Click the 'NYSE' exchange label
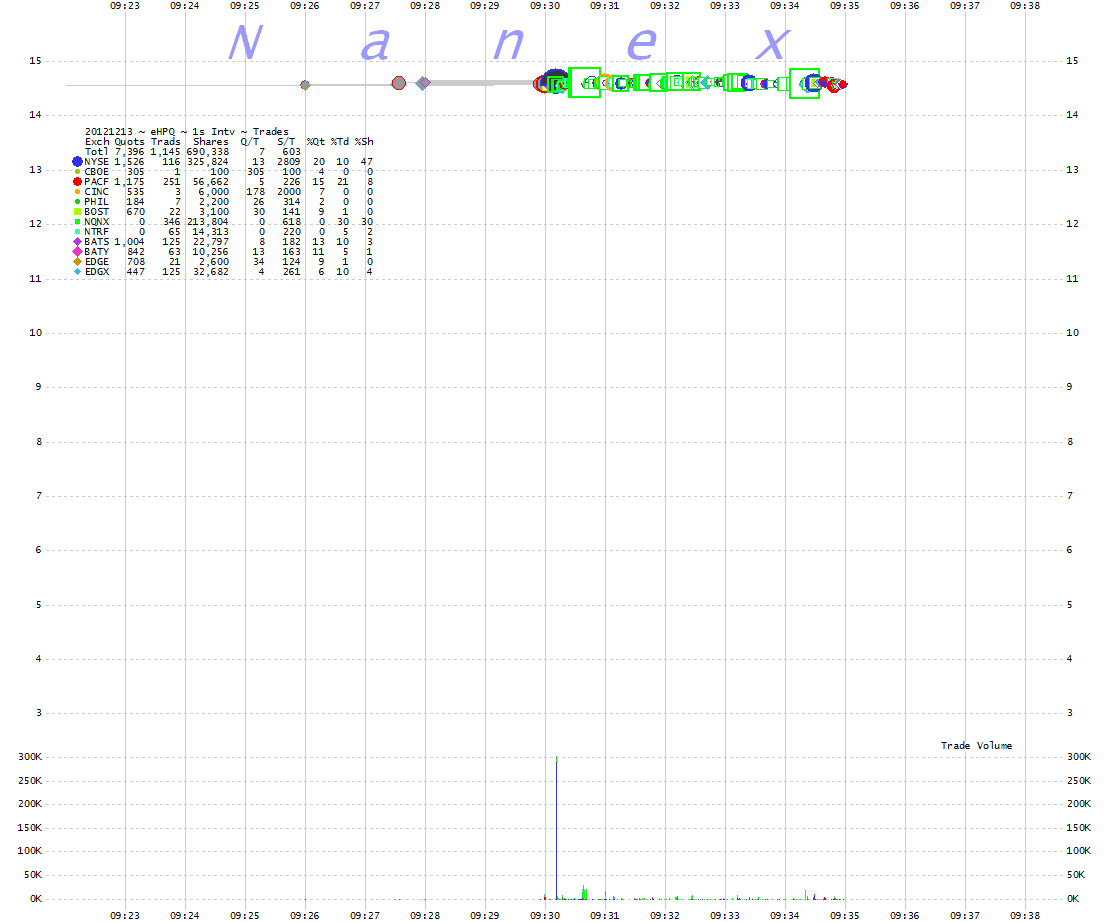Image resolution: width=1109 pixels, height=922 pixels. point(96,162)
